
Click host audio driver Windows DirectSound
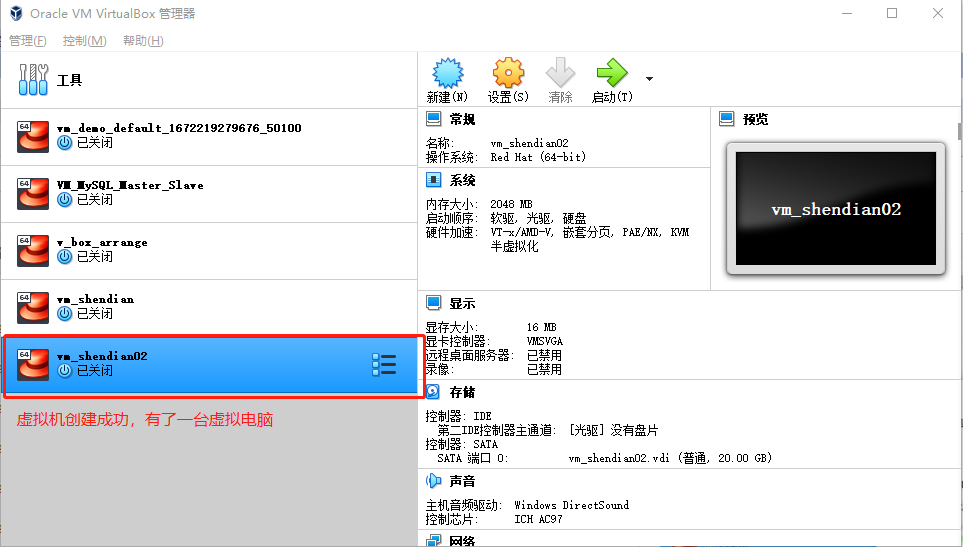pyautogui.click(x=571, y=505)
